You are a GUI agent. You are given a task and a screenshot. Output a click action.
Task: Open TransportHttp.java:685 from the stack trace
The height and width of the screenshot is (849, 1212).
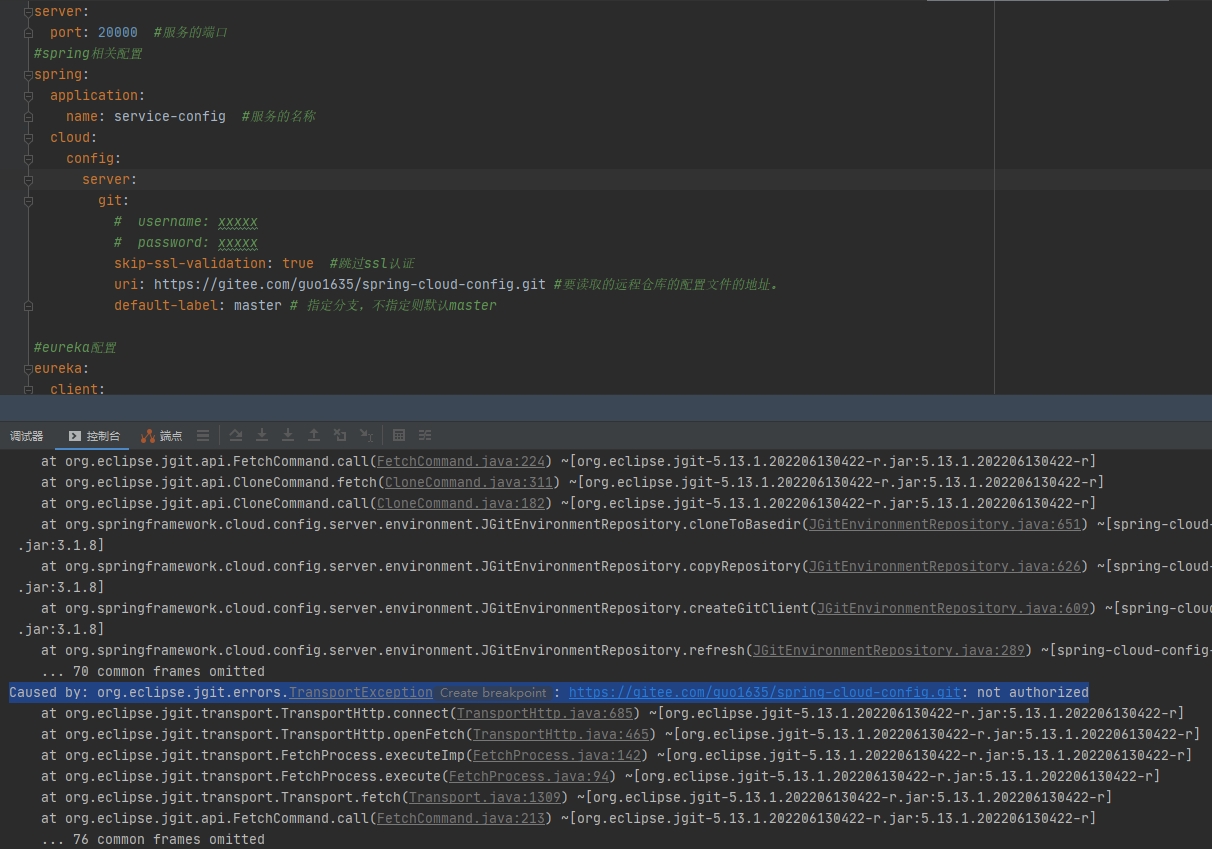coord(544,713)
